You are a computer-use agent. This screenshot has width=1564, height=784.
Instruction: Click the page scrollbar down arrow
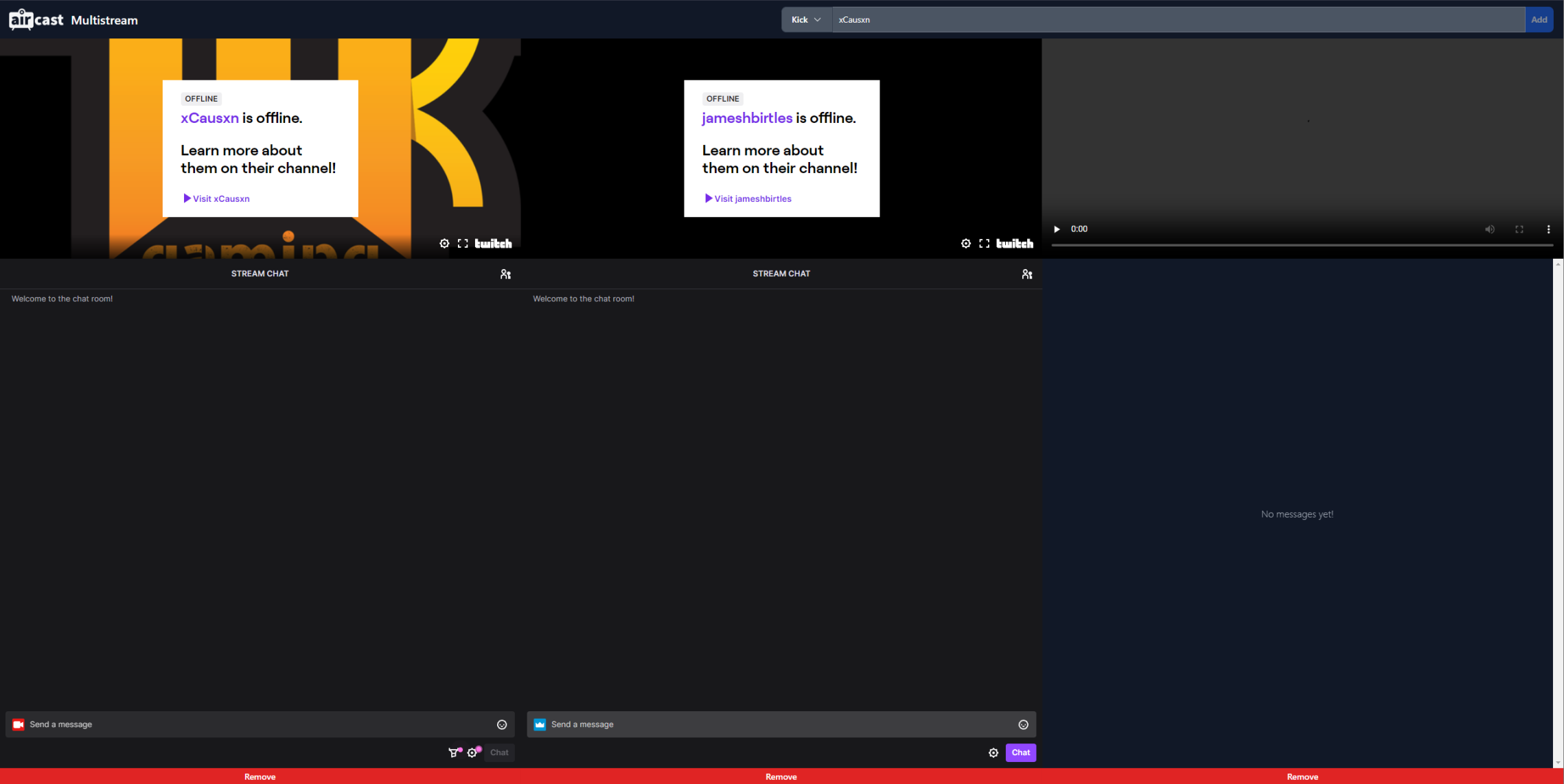pyautogui.click(x=1558, y=763)
